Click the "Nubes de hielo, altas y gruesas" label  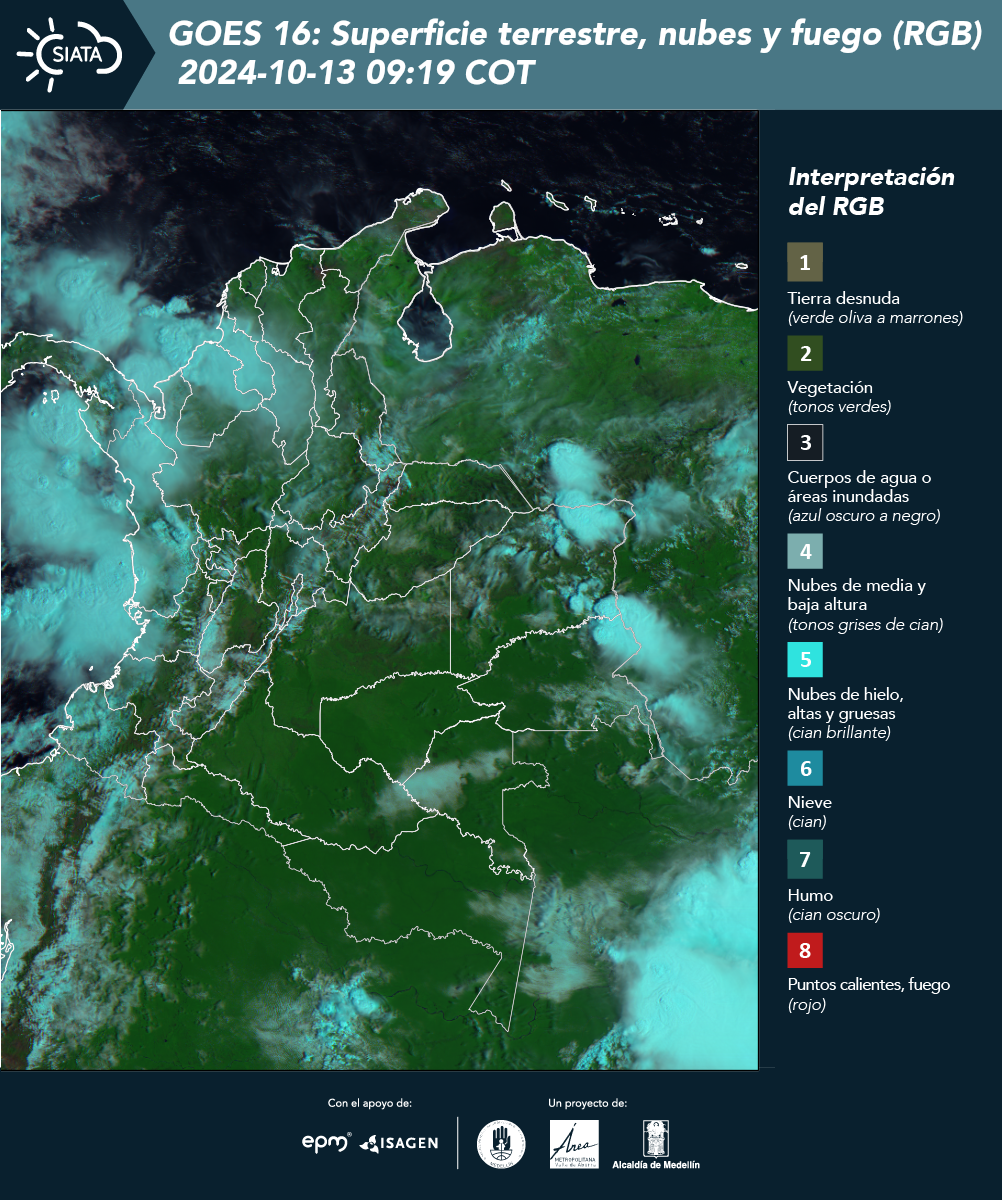[x=846, y=704]
